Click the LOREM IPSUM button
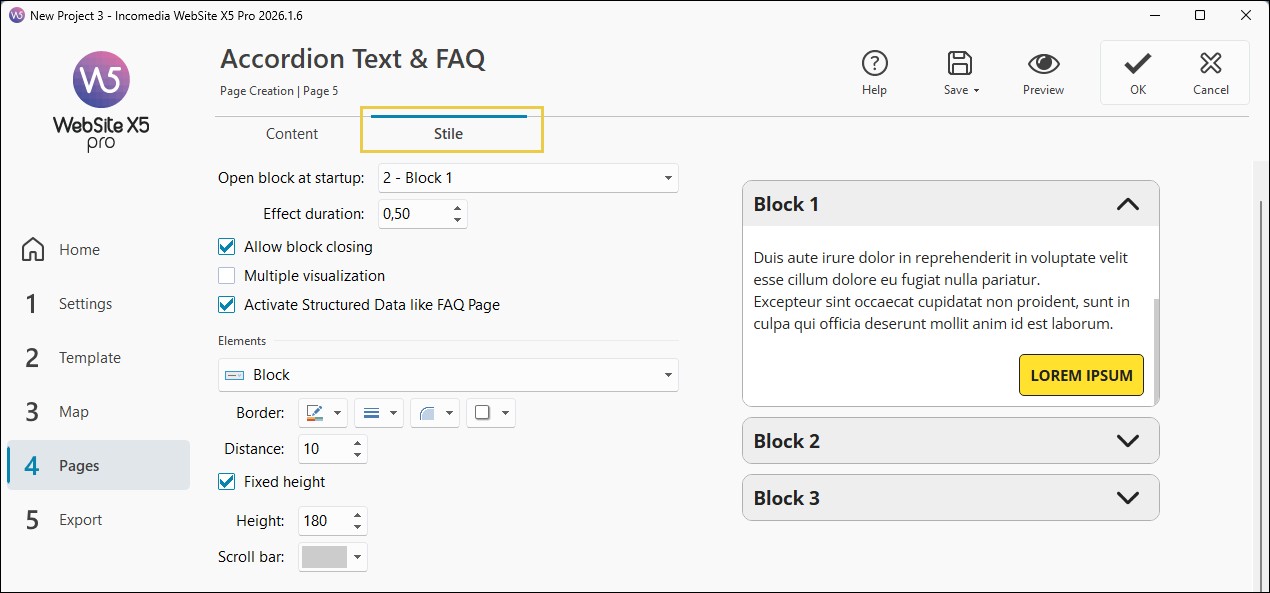 1081,375
